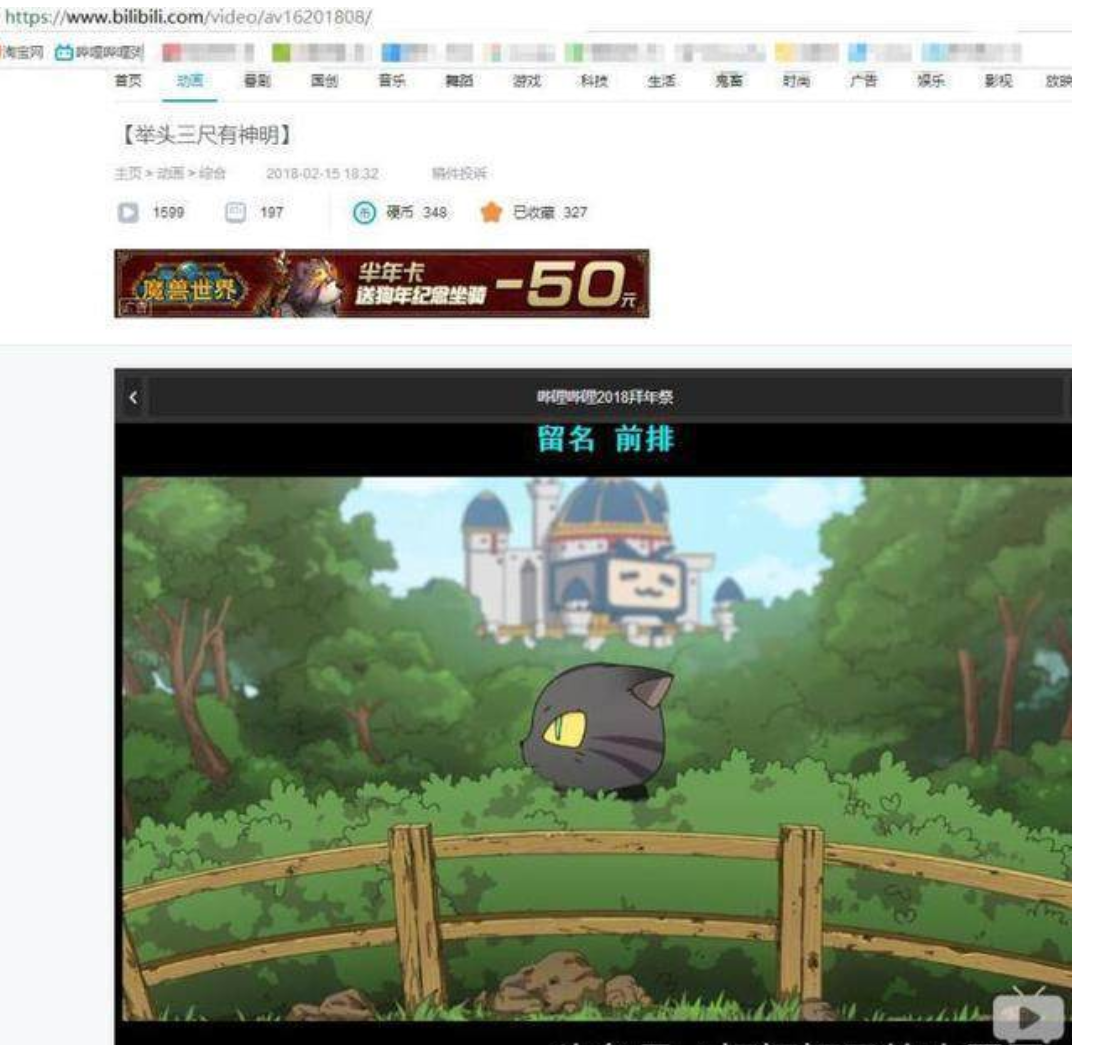The width and height of the screenshot is (1094, 1045).
Task: Open the 影视 category
Action: (998, 81)
